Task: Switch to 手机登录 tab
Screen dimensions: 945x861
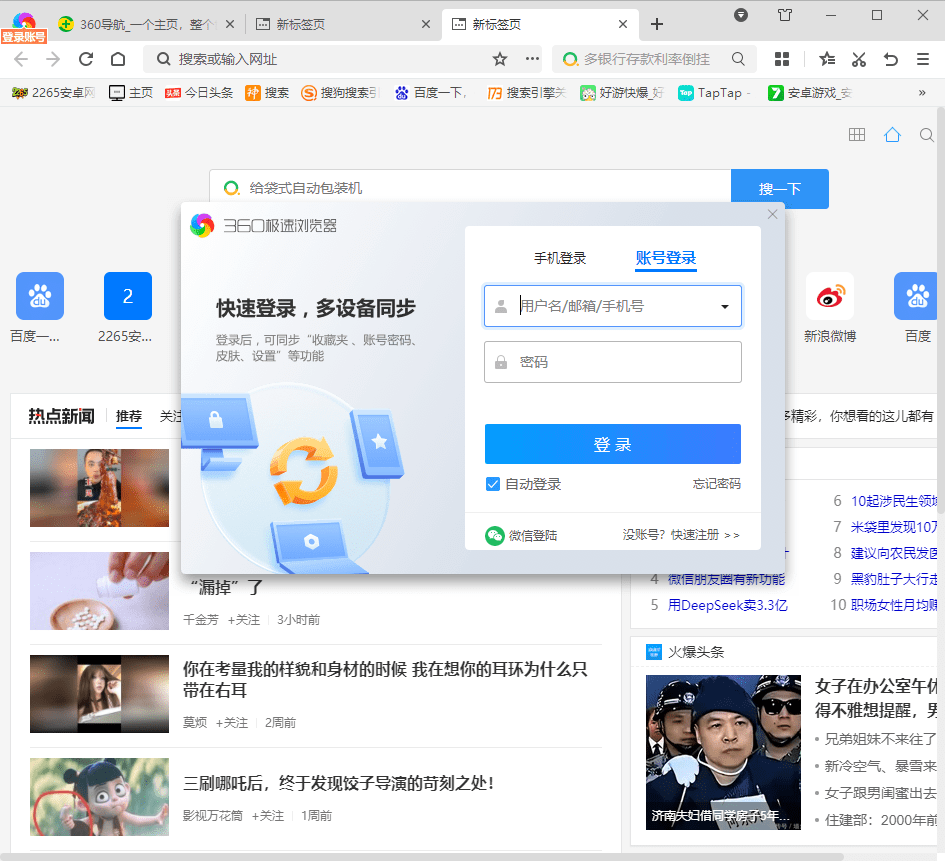Action: [x=560, y=256]
